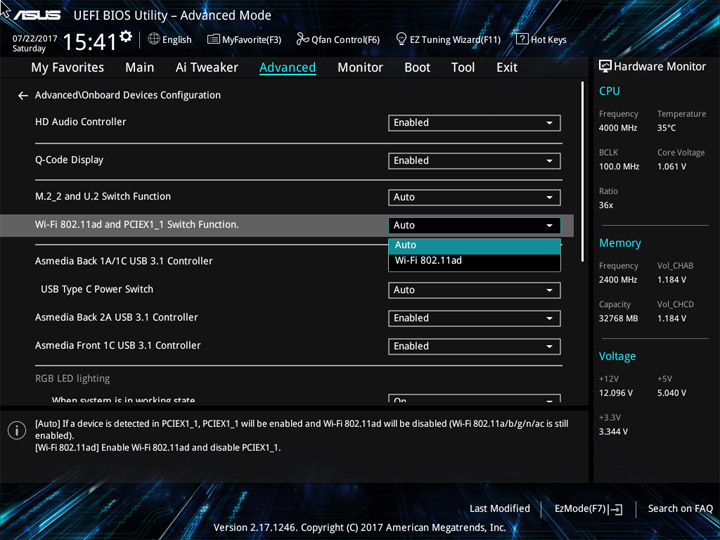Click the EzMode exit arrow icon
Image resolution: width=720 pixels, height=540 pixels.
pos(615,509)
